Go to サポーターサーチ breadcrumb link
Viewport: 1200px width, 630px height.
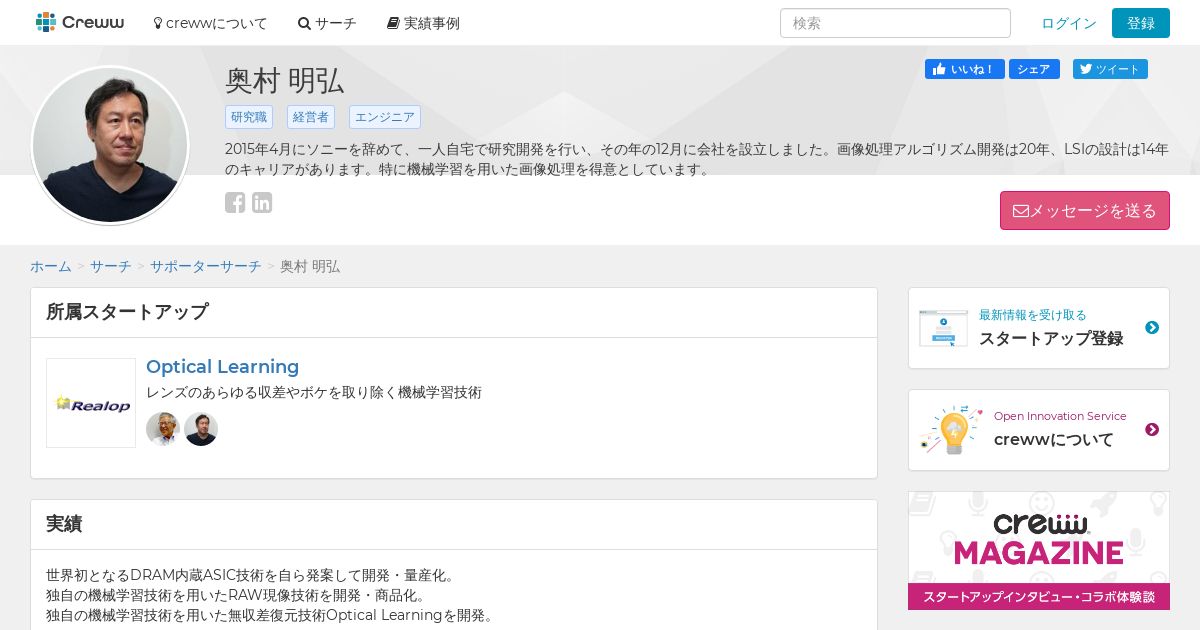[206, 266]
